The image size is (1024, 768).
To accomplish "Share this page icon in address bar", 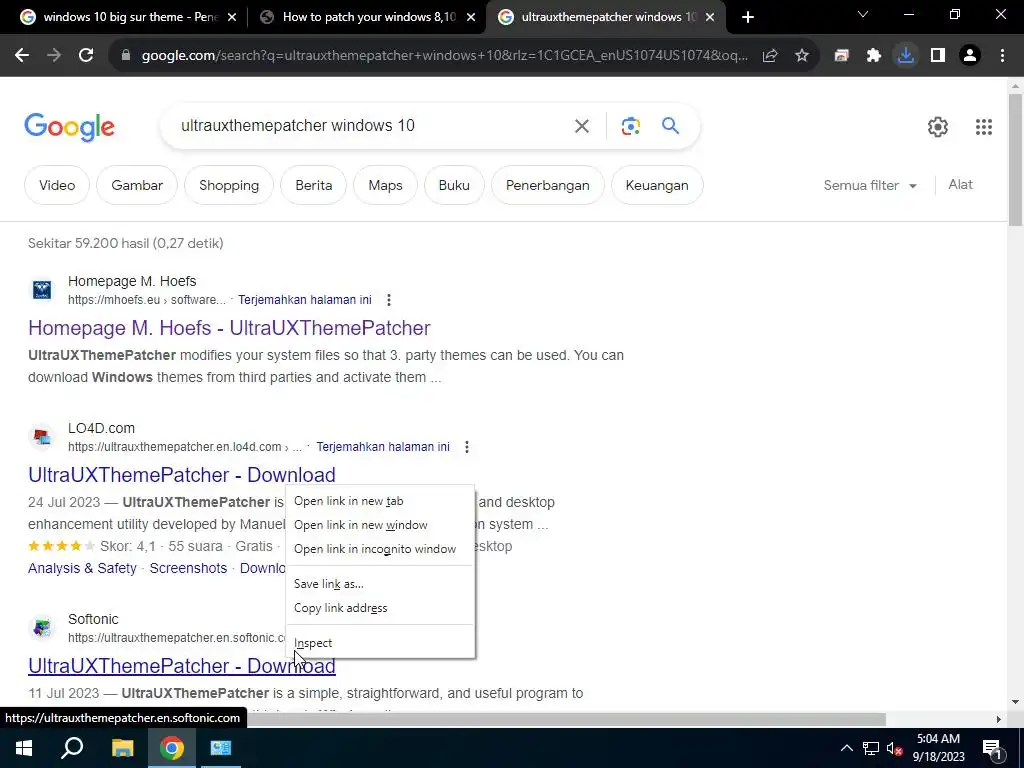I will (770, 56).
